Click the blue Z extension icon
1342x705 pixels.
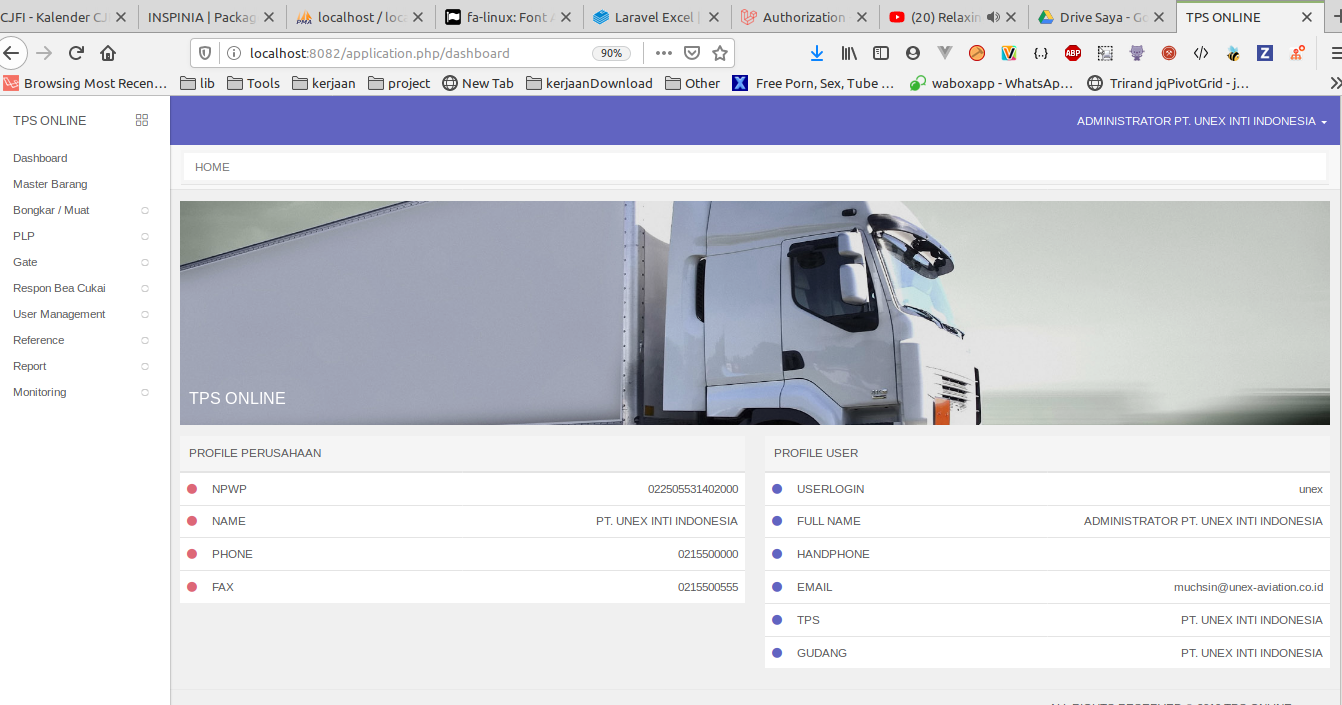[x=1265, y=53]
